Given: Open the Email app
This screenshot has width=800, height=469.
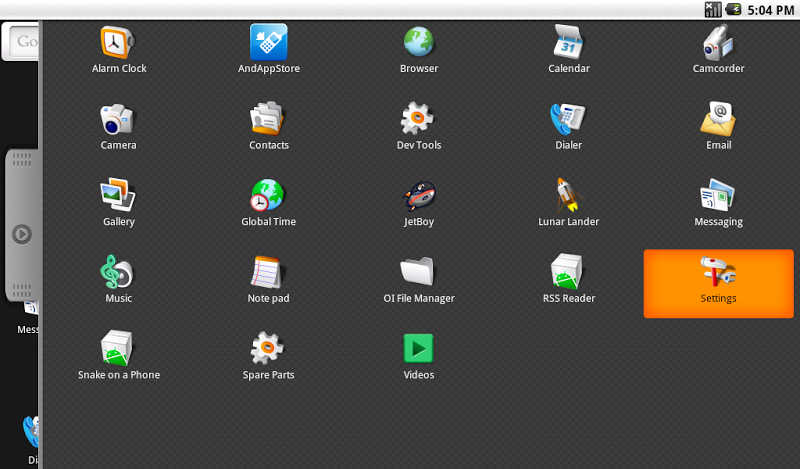Looking at the screenshot, I should tap(718, 126).
